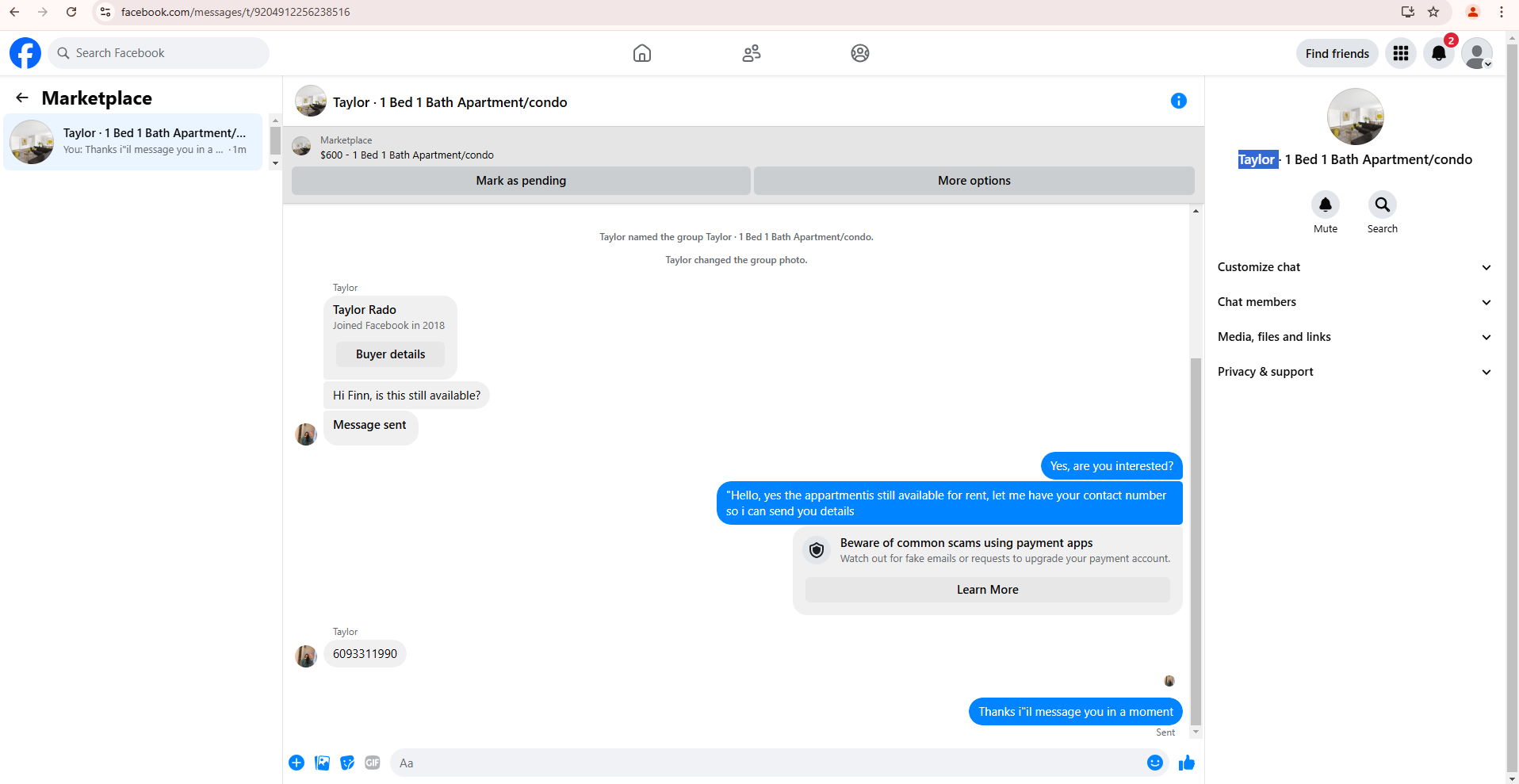Choose a GIF in the composer
Viewport: 1519px width, 784px height.
coord(373,763)
